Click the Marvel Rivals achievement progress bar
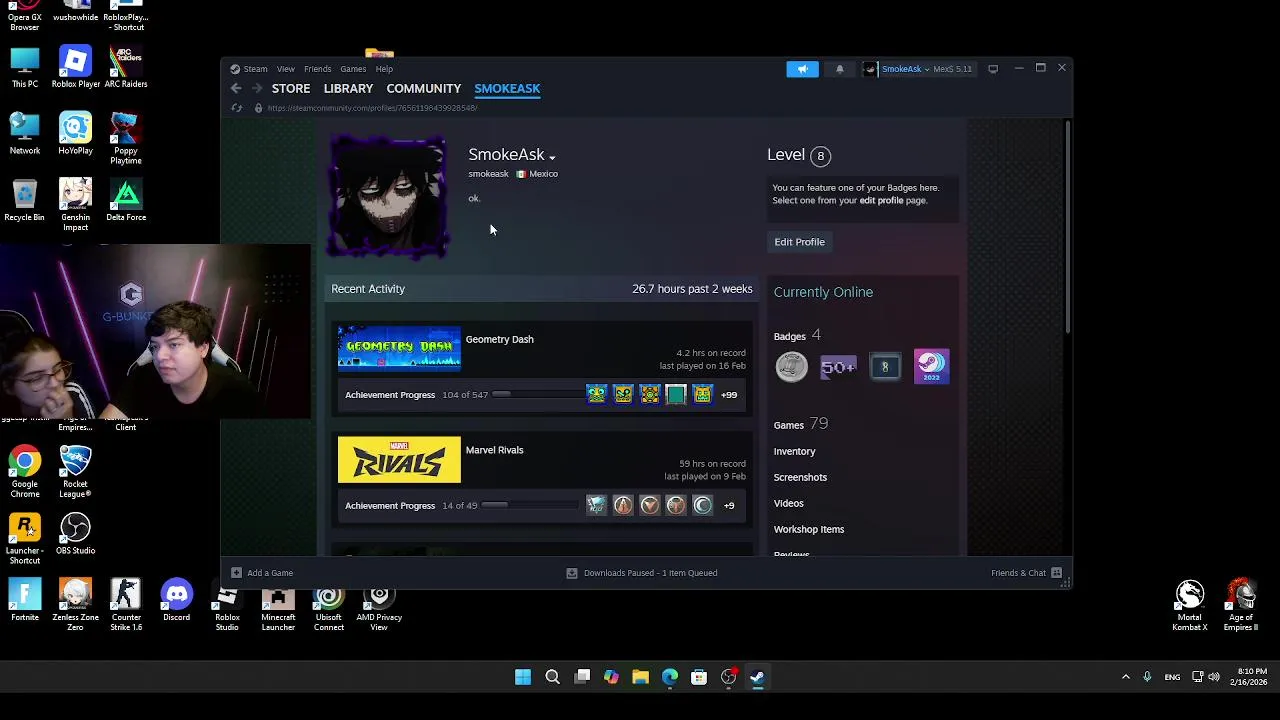 click(x=531, y=506)
